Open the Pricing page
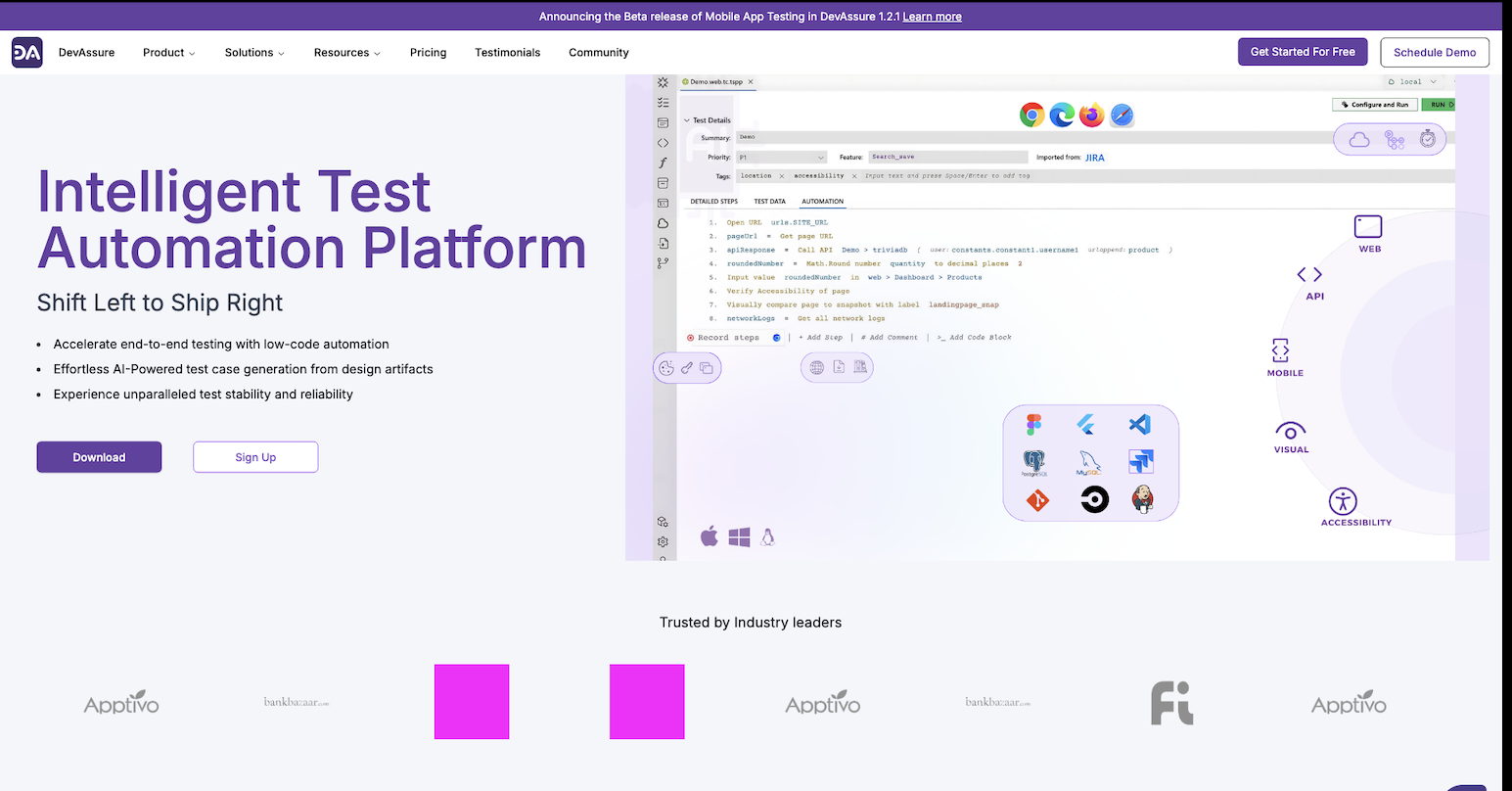This screenshot has height=791, width=1512. click(428, 53)
